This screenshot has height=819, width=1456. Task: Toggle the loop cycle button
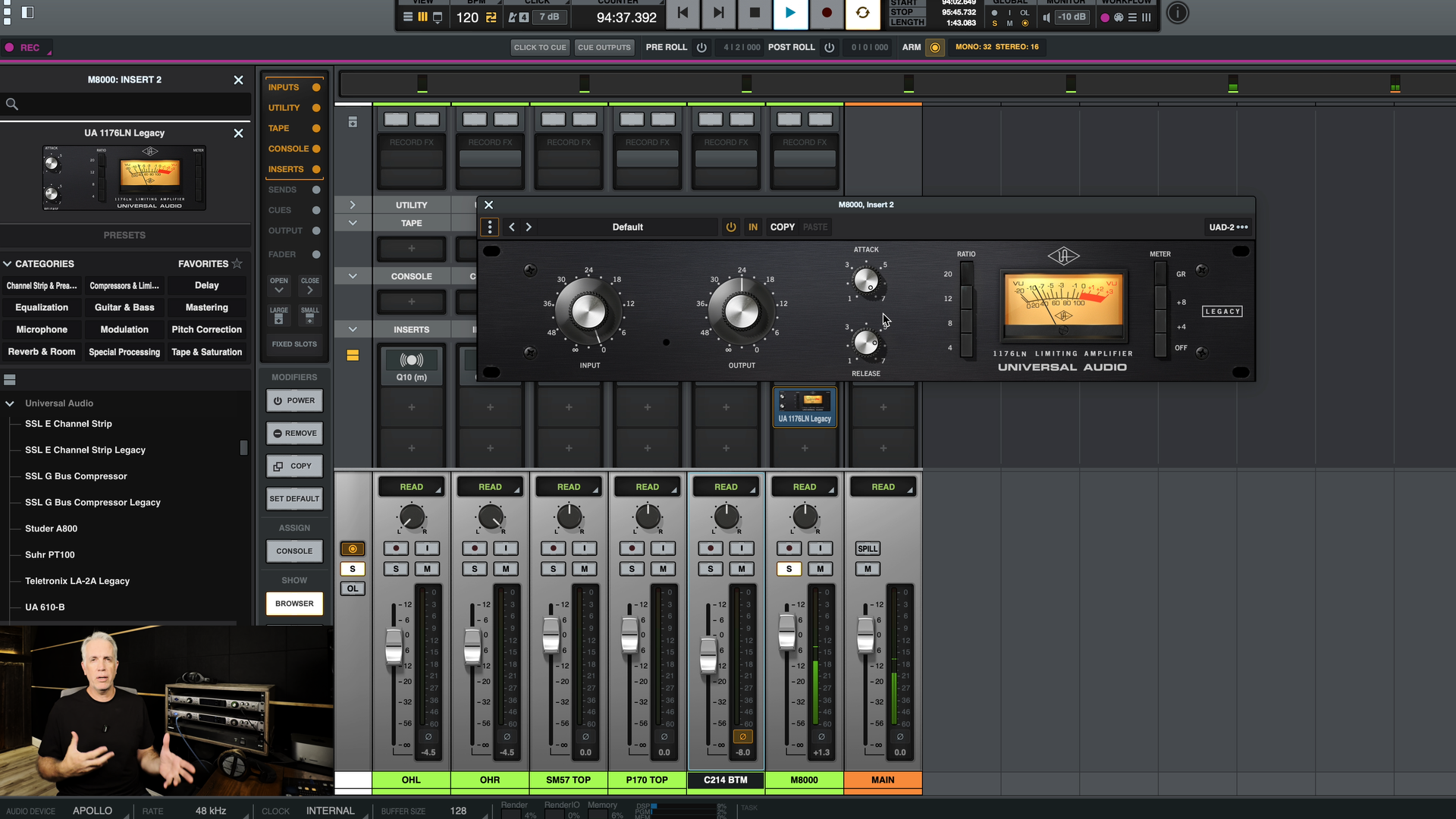862,13
